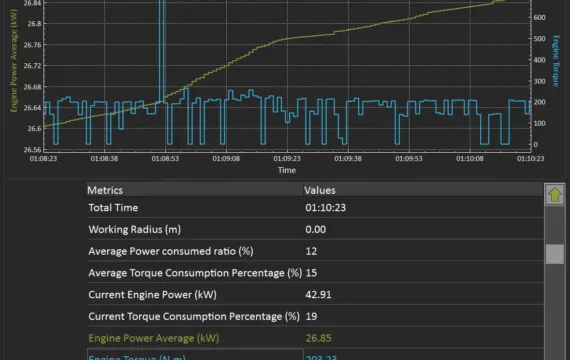Click the 01:08:53 time tick label
570x360 pixels.
[165, 159]
